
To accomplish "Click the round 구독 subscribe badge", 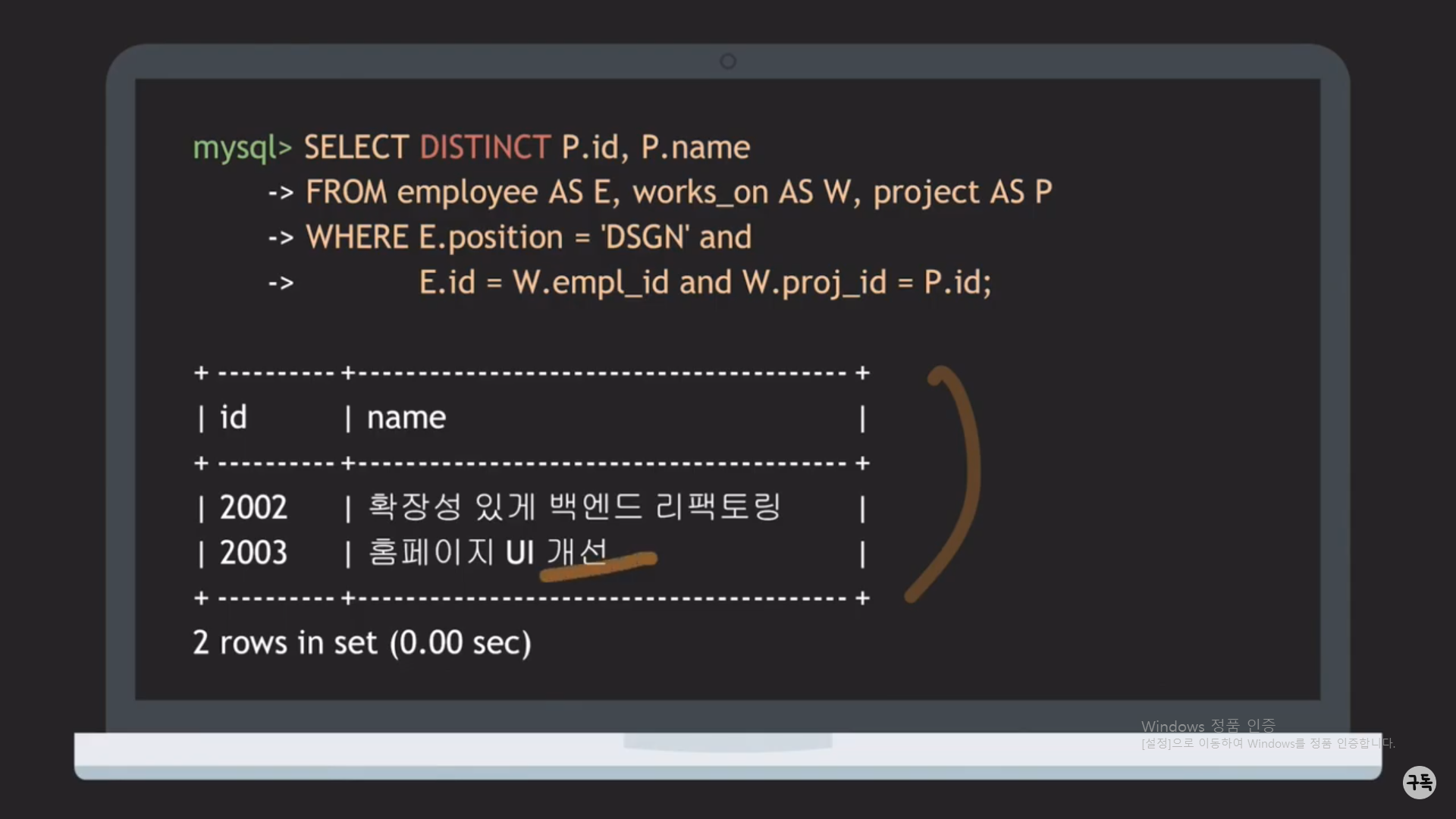I will (1419, 782).
